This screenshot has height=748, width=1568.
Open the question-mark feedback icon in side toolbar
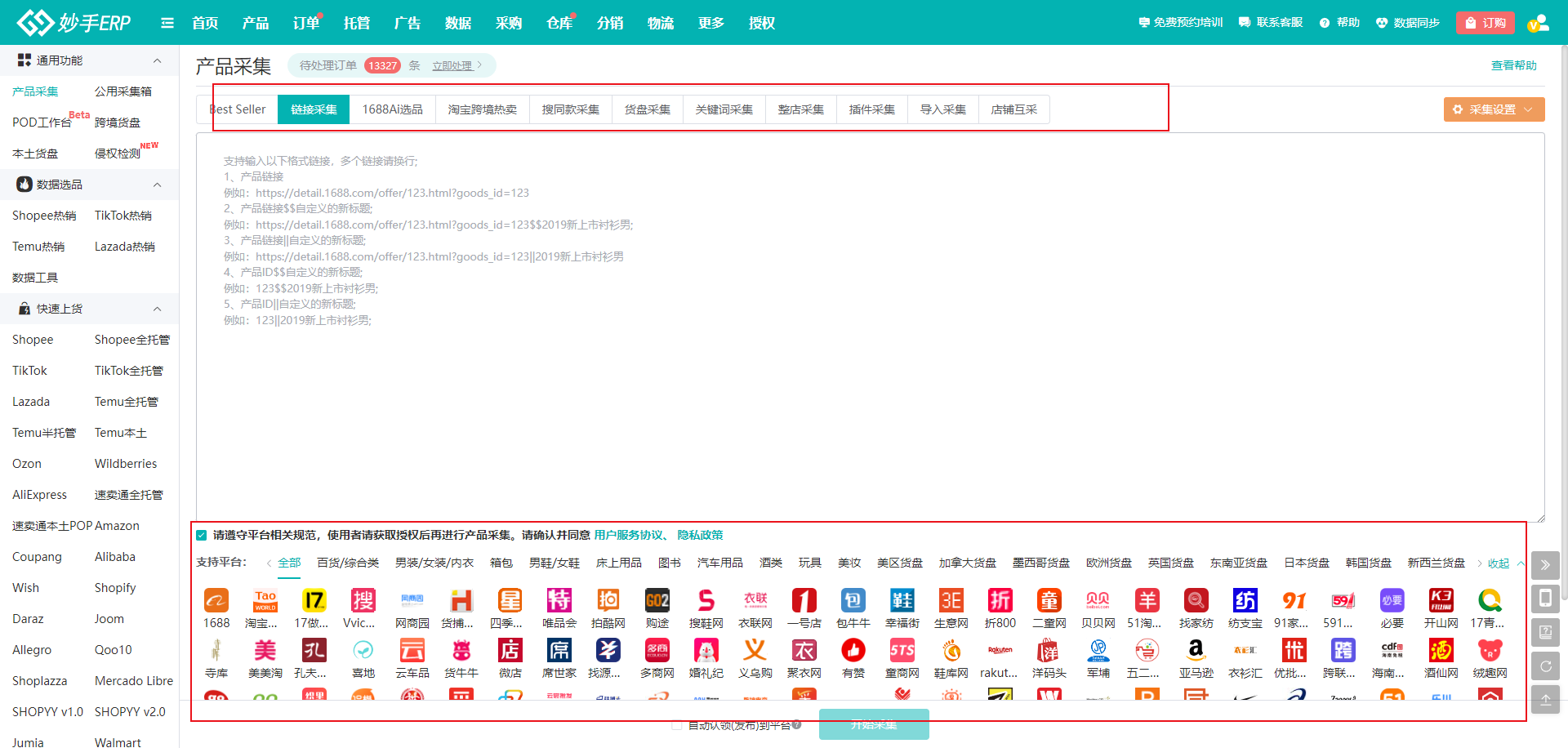(x=1545, y=632)
